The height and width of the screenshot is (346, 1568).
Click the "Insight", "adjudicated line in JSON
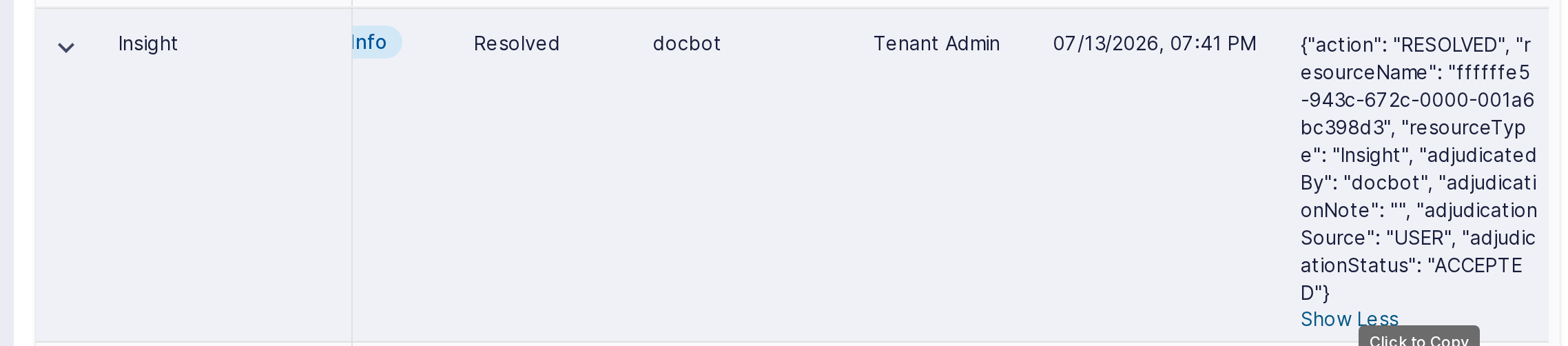pyautogui.click(x=1418, y=155)
